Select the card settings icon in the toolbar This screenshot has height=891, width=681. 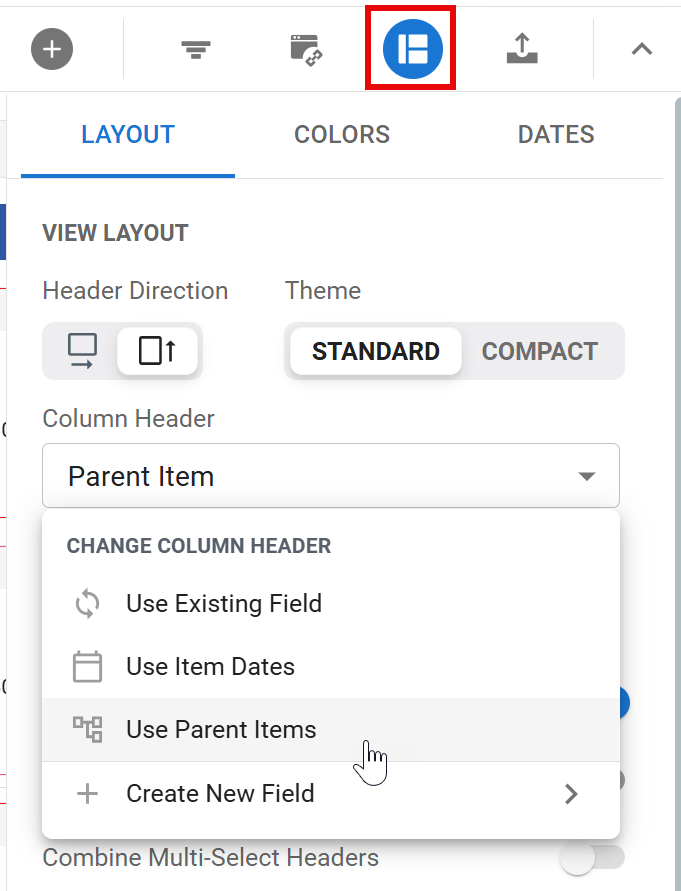pos(307,48)
